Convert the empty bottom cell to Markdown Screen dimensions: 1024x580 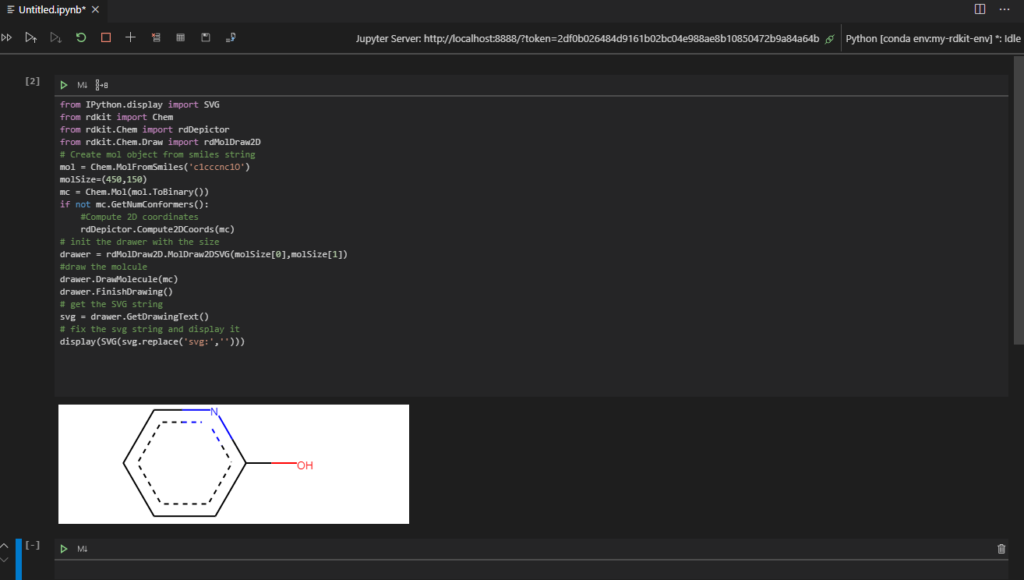pos(82,549)
